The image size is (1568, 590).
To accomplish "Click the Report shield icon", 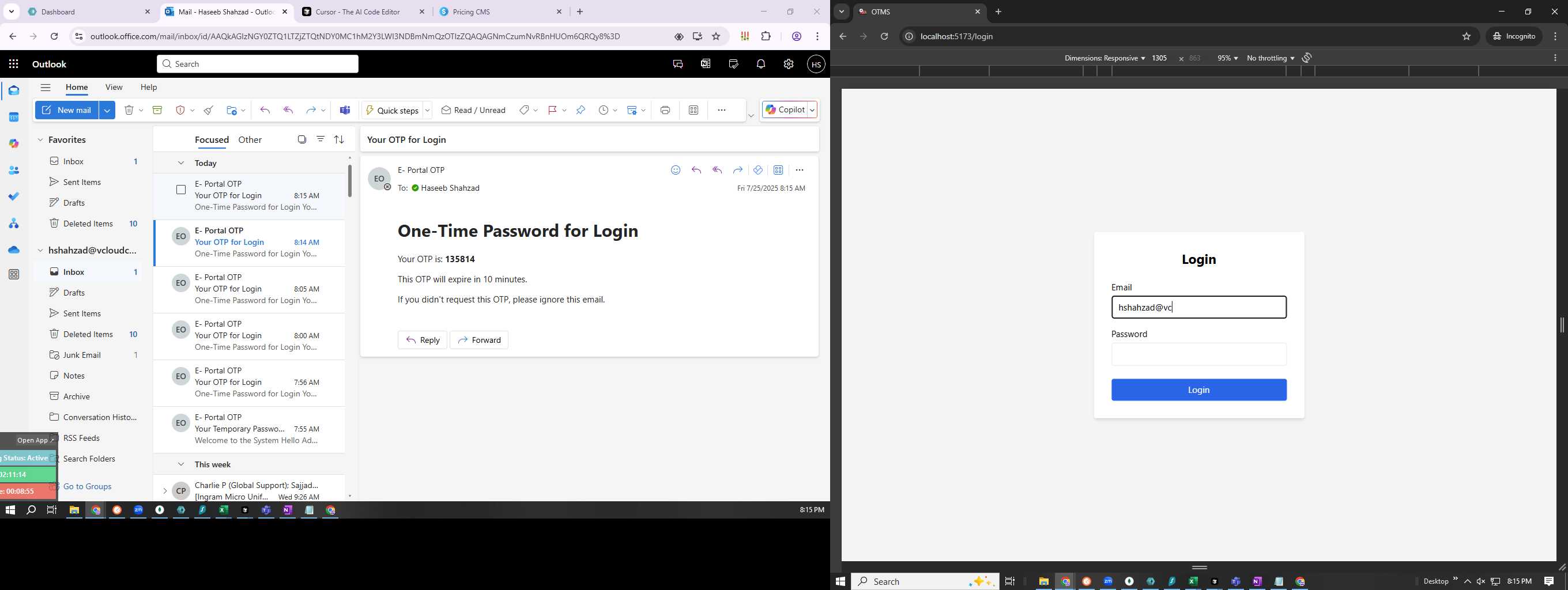I will click(x=180, y=110).
